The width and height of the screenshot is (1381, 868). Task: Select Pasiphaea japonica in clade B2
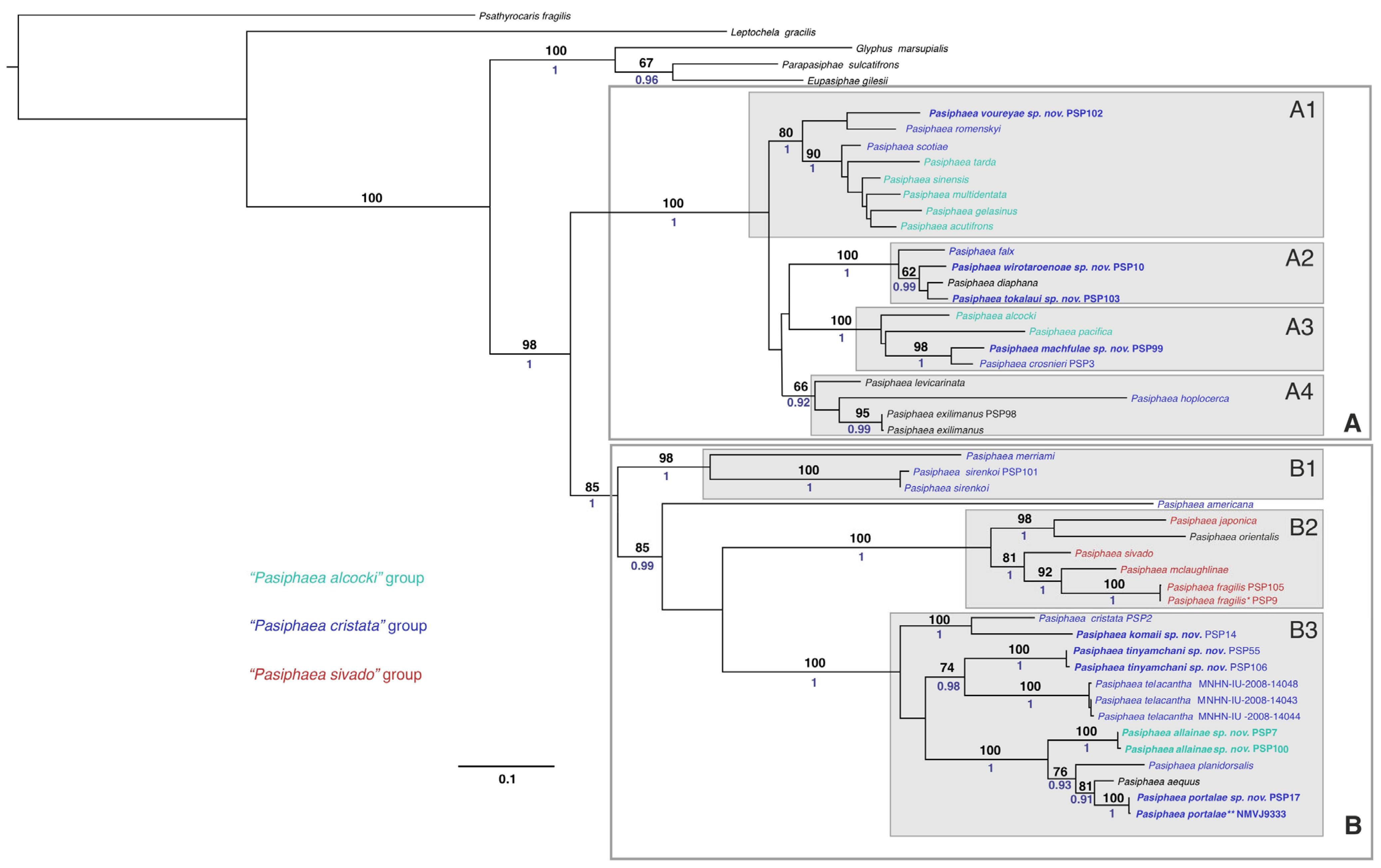(x=1212, y=521)
